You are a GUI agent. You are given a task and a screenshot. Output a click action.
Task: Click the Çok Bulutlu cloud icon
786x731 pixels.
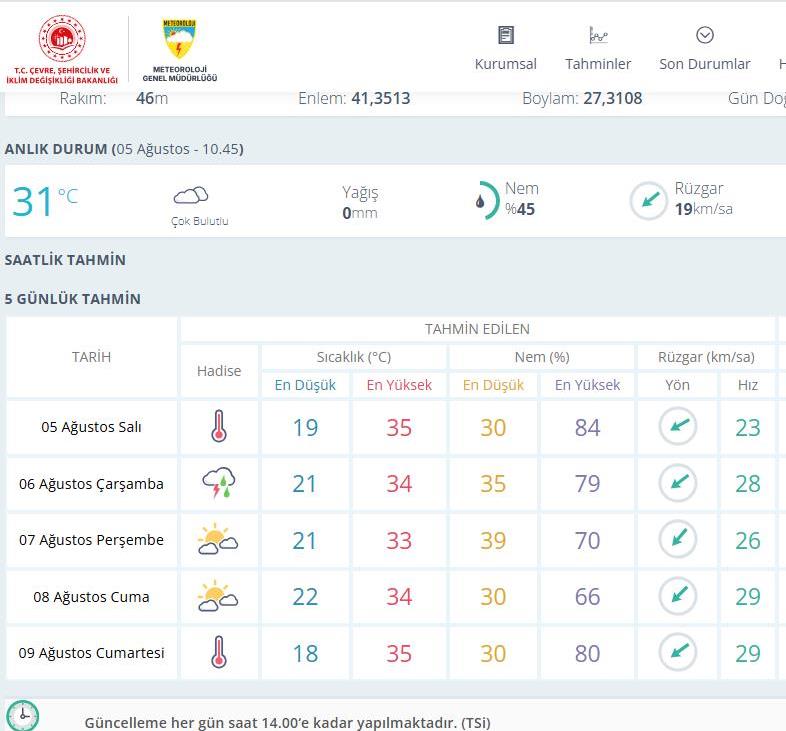191,195
